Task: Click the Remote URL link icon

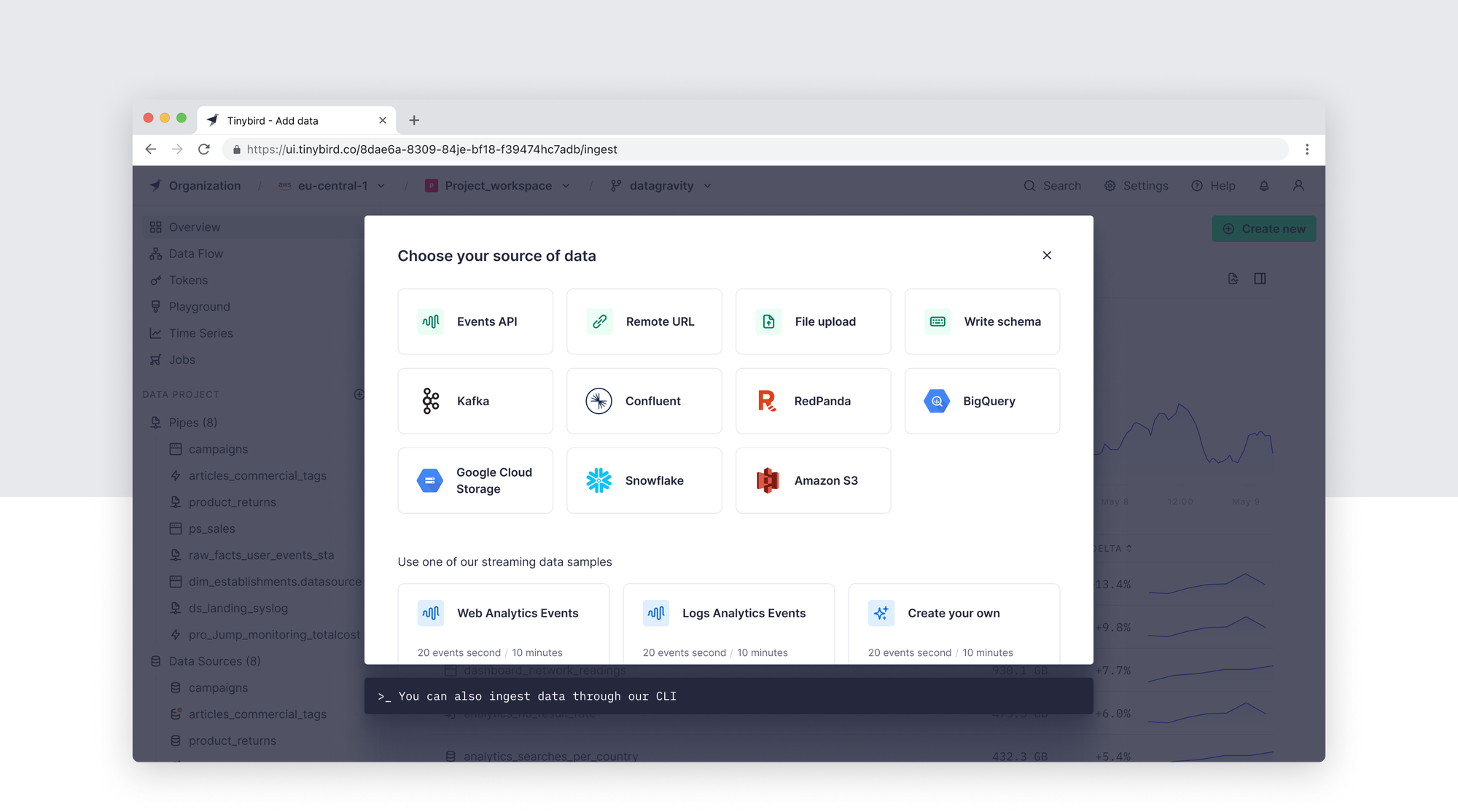Action: tap(600, 321)
